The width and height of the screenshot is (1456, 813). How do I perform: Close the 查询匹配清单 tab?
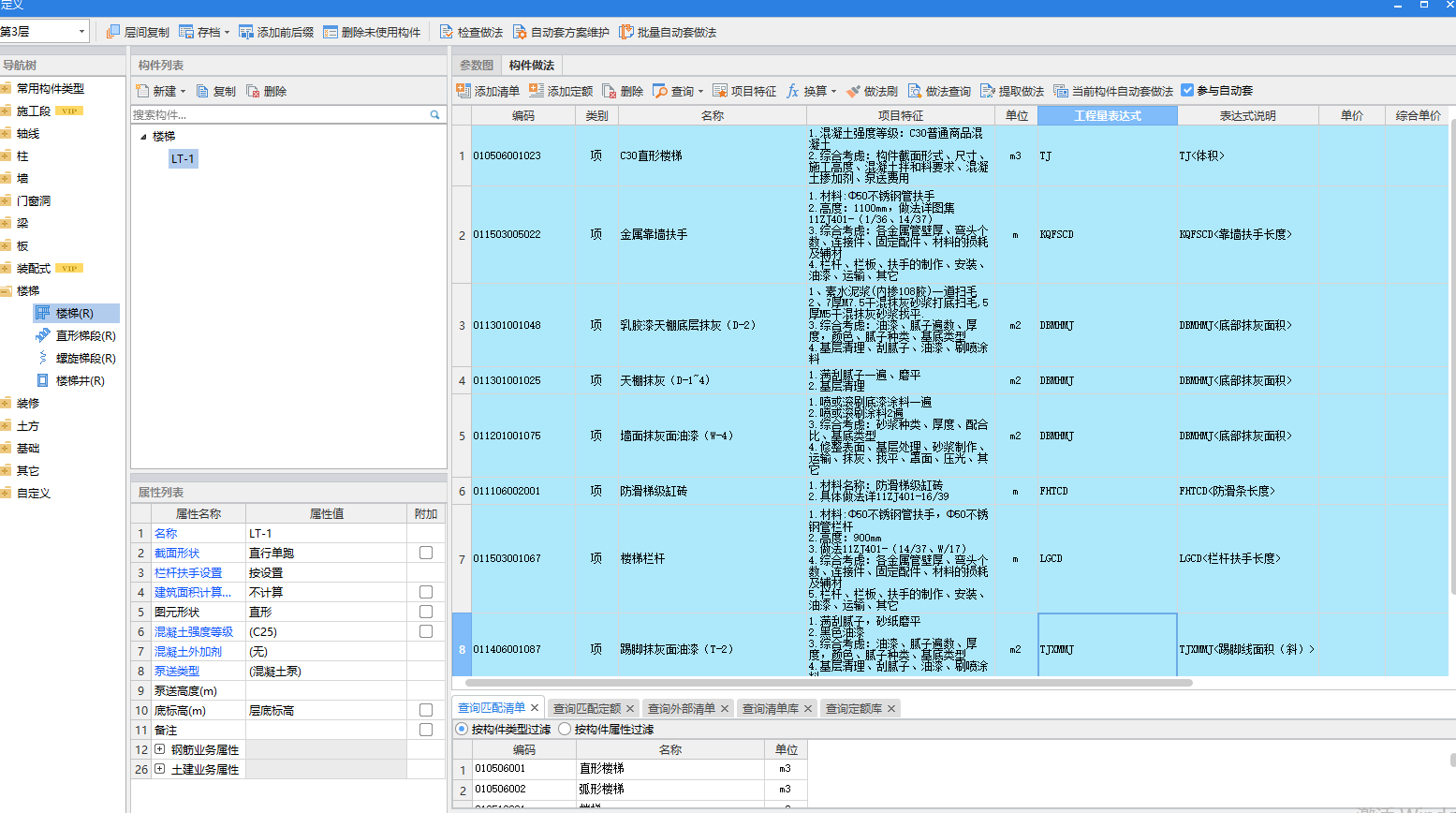click(x=535, y=707)
